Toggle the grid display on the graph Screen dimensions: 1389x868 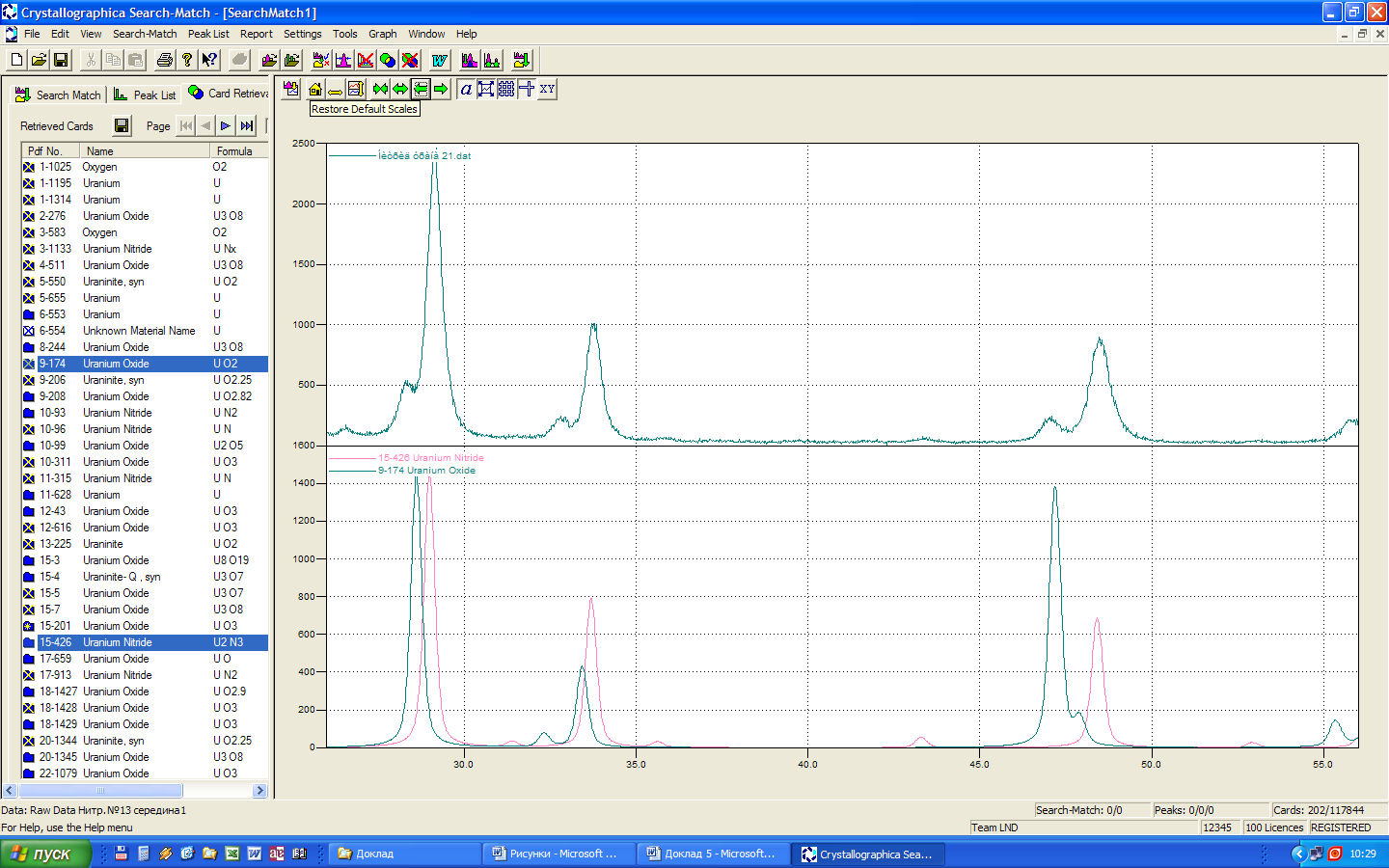505,89
